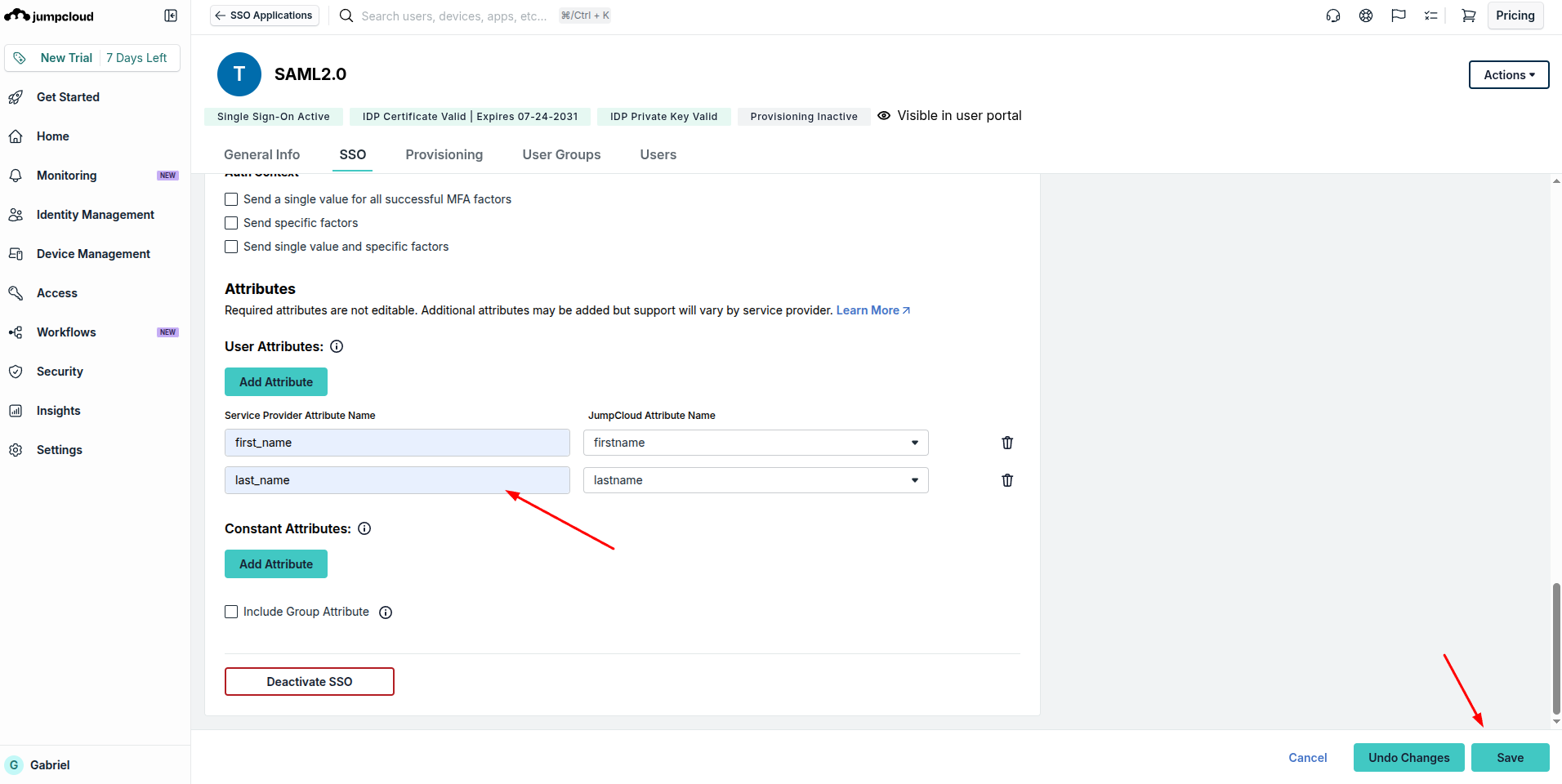Click the scrollbar down arrow
Image resolution: width=1562 pixels, height=784 pixels.
[1556, 722]
